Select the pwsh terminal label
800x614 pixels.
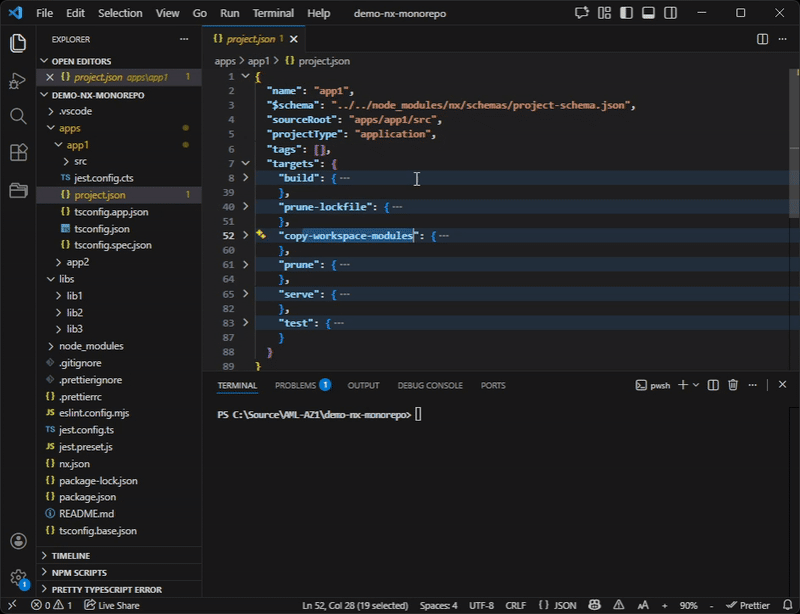point(653,385)
